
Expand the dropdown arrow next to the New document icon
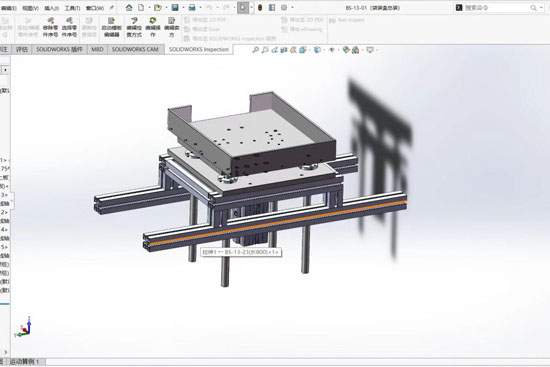(x=149, y=7)
